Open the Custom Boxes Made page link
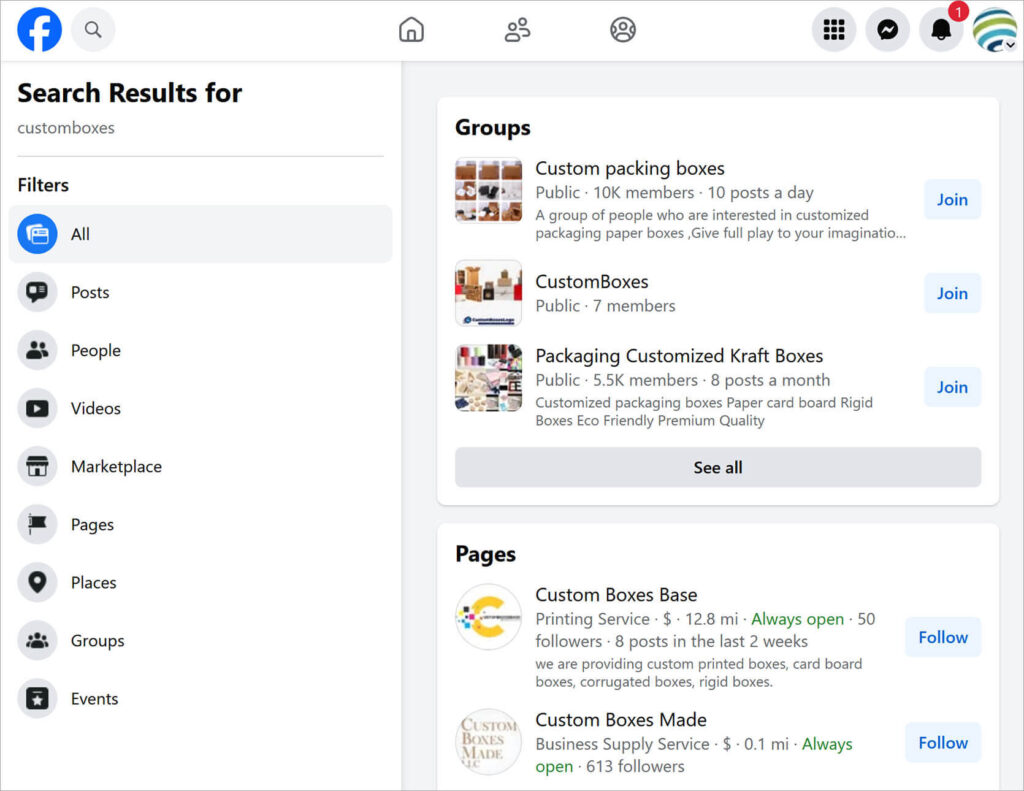Image resolution: width=1024 pixels, height=791 pixels. pyautogui.click(x=620, y=720)
